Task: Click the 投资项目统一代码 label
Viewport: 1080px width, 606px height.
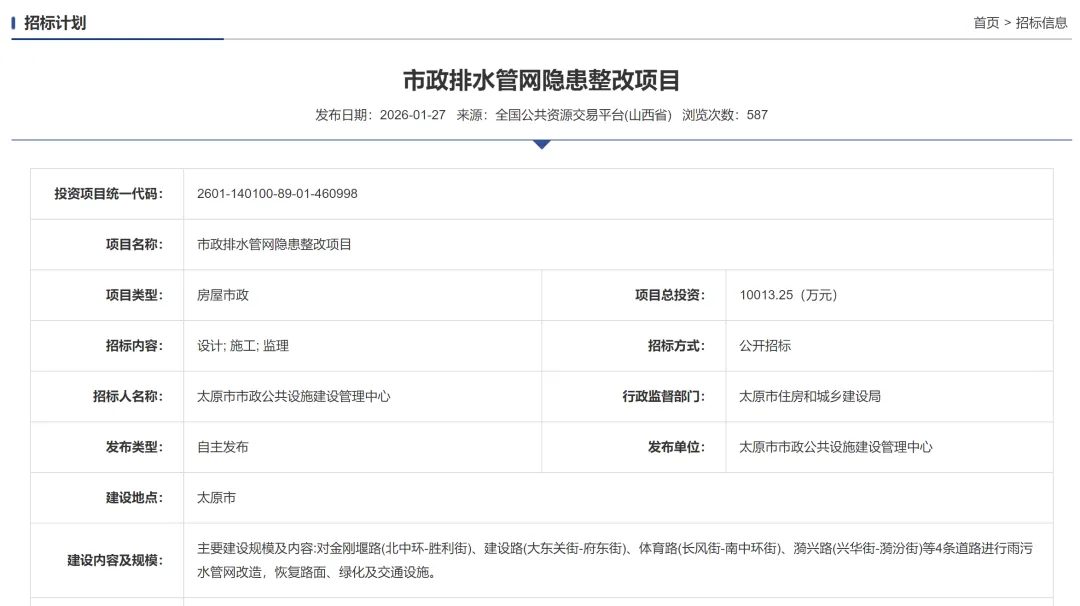Action: pyautogui.click(x=109, y=194)
